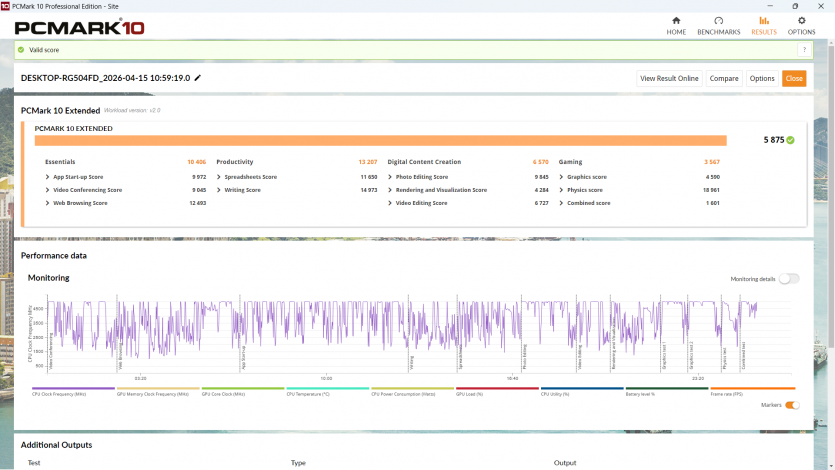Click the green check beside 5 875 score
Viewport: 835px width, 470px height.
(790, 140)
